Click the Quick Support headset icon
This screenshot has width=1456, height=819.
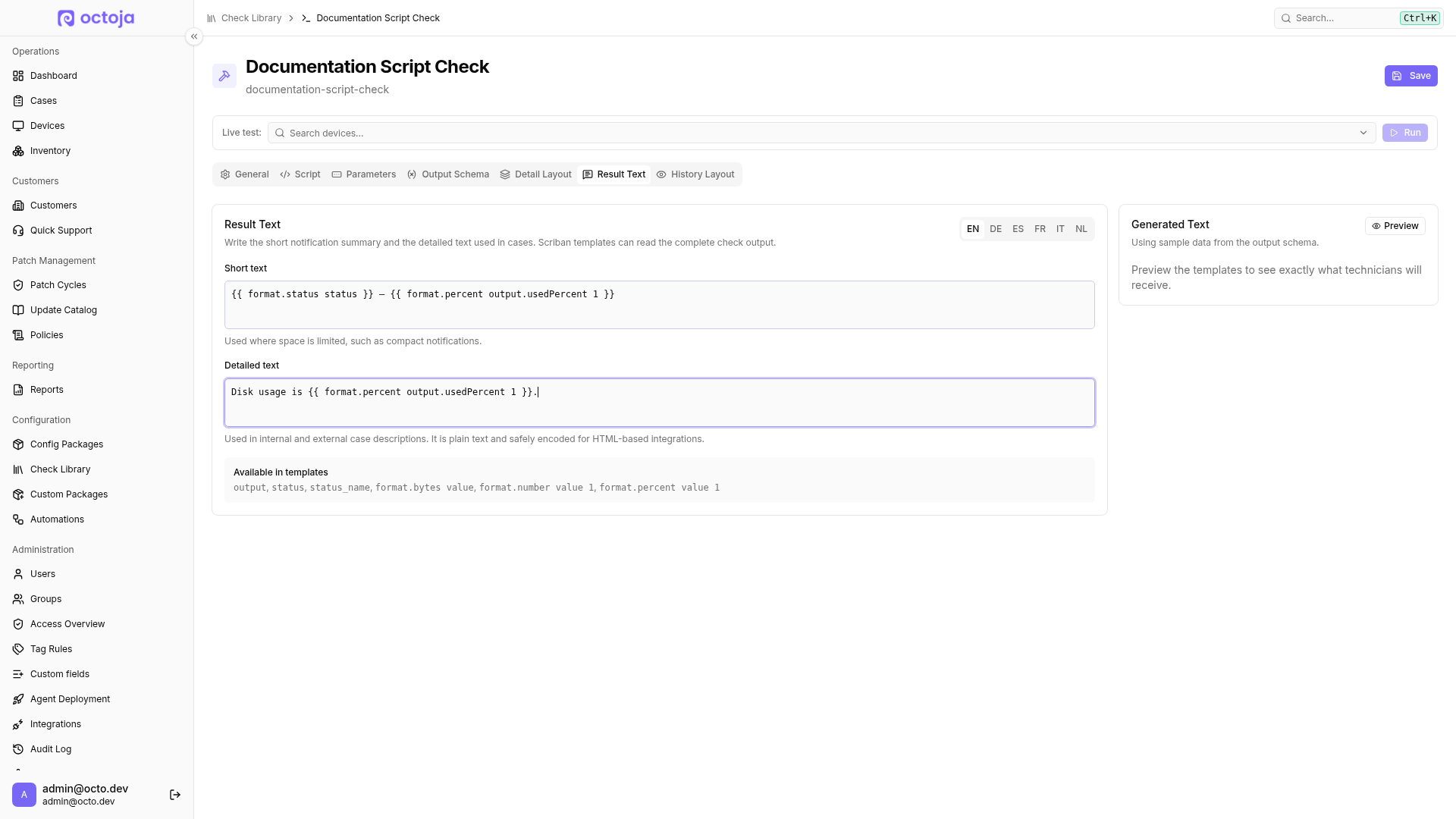coord(18,231)
